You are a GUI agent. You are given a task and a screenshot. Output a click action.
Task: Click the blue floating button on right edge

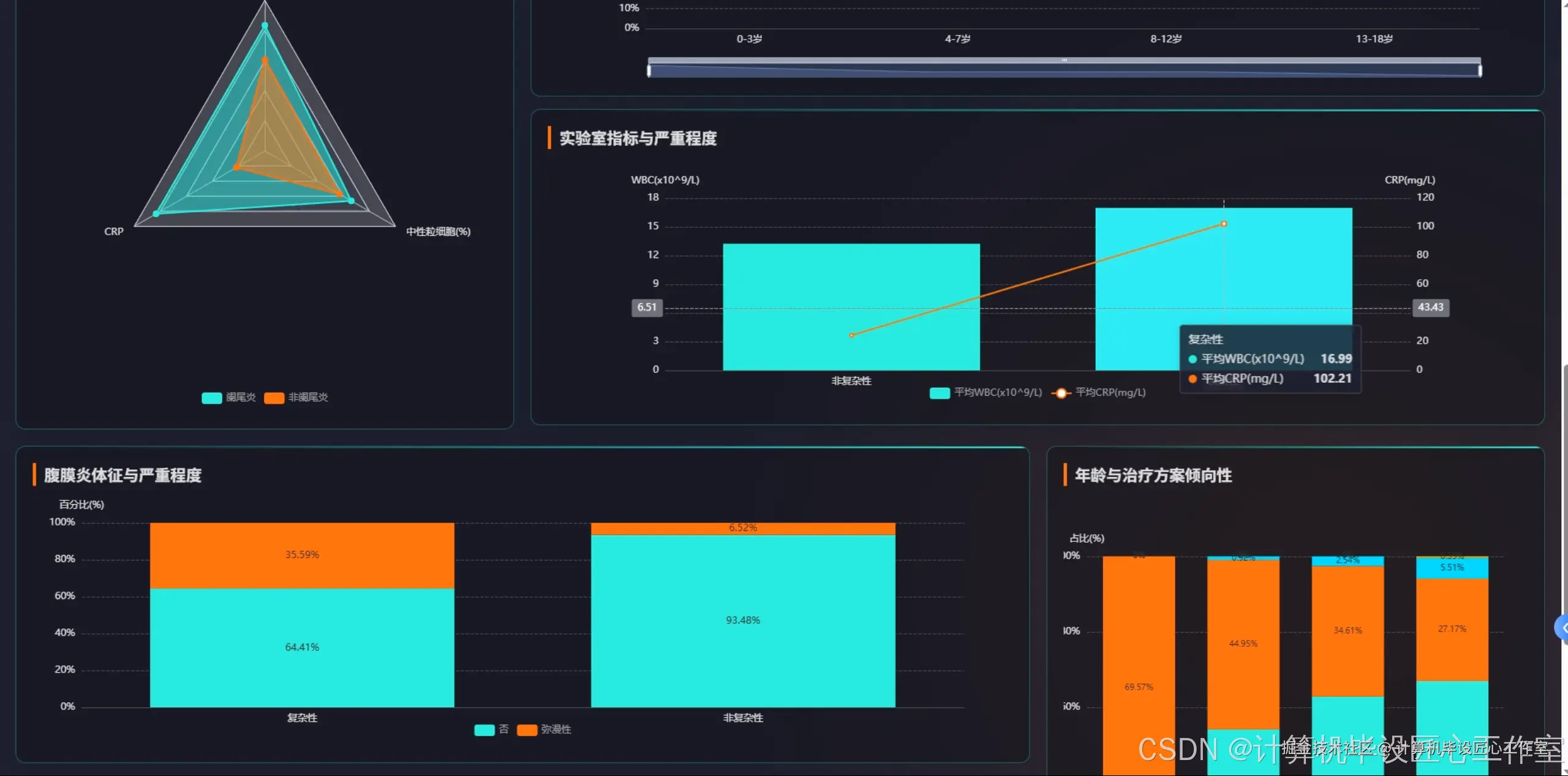1562,627
